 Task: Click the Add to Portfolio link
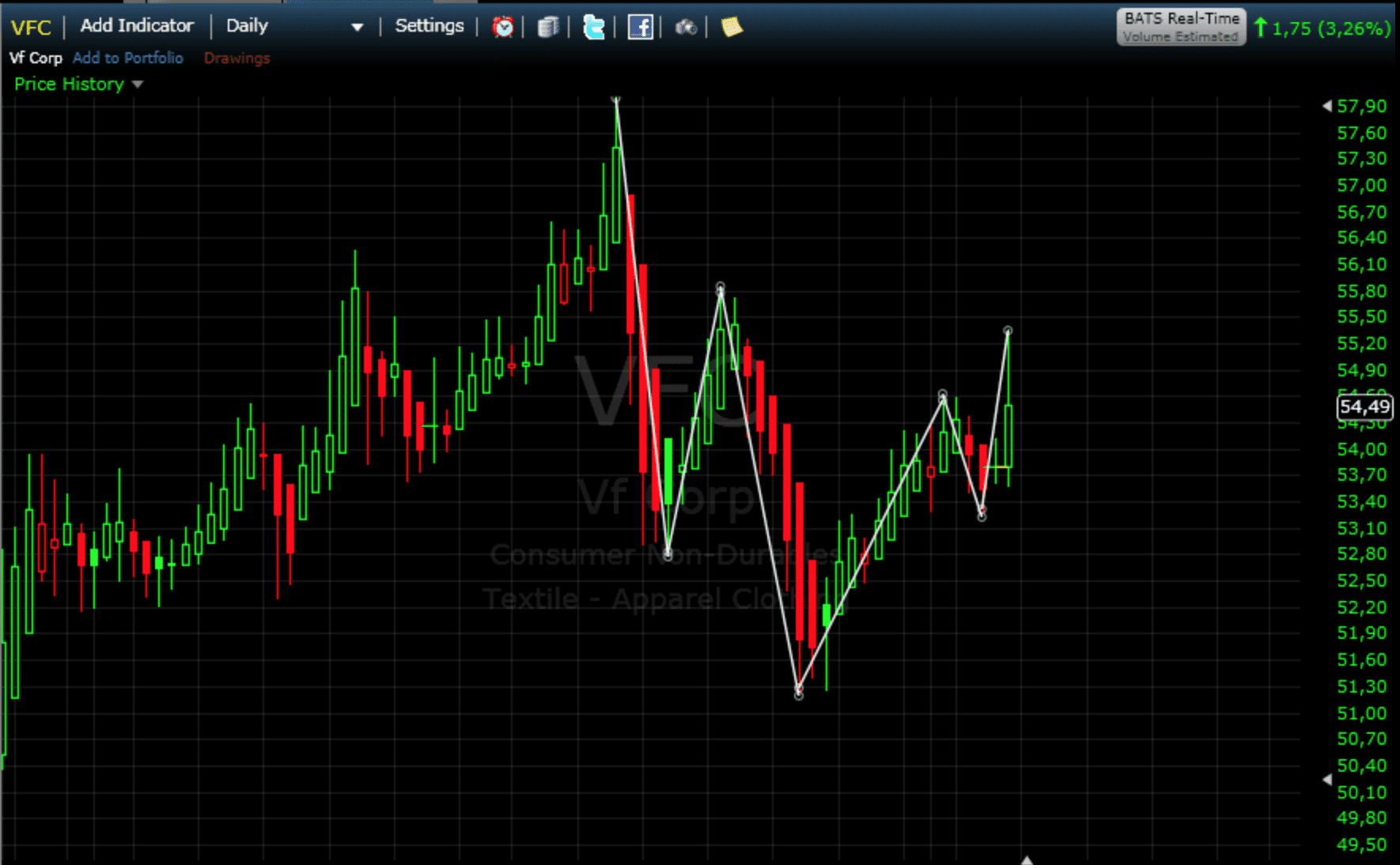pos(128,58)
